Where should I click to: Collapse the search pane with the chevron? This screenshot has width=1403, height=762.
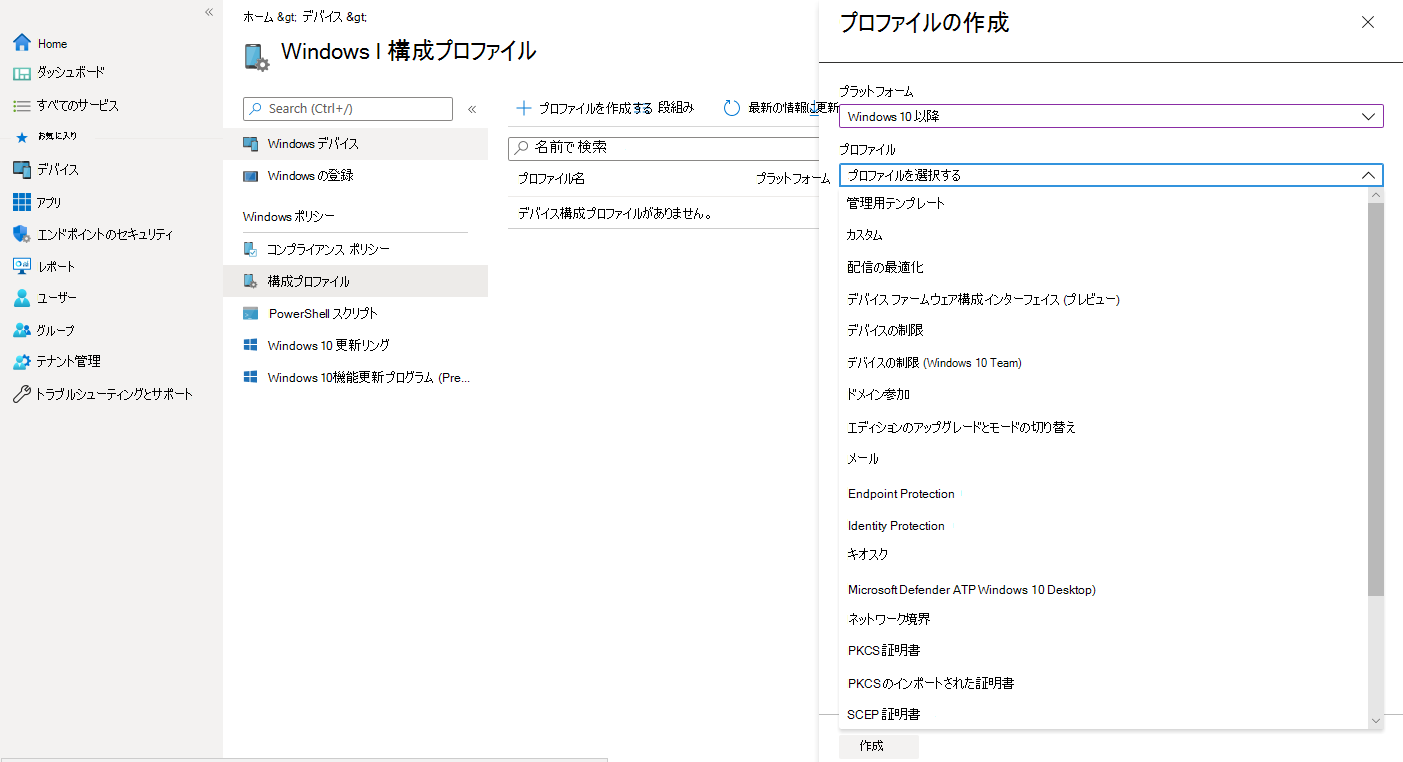(x=472, y=109)
